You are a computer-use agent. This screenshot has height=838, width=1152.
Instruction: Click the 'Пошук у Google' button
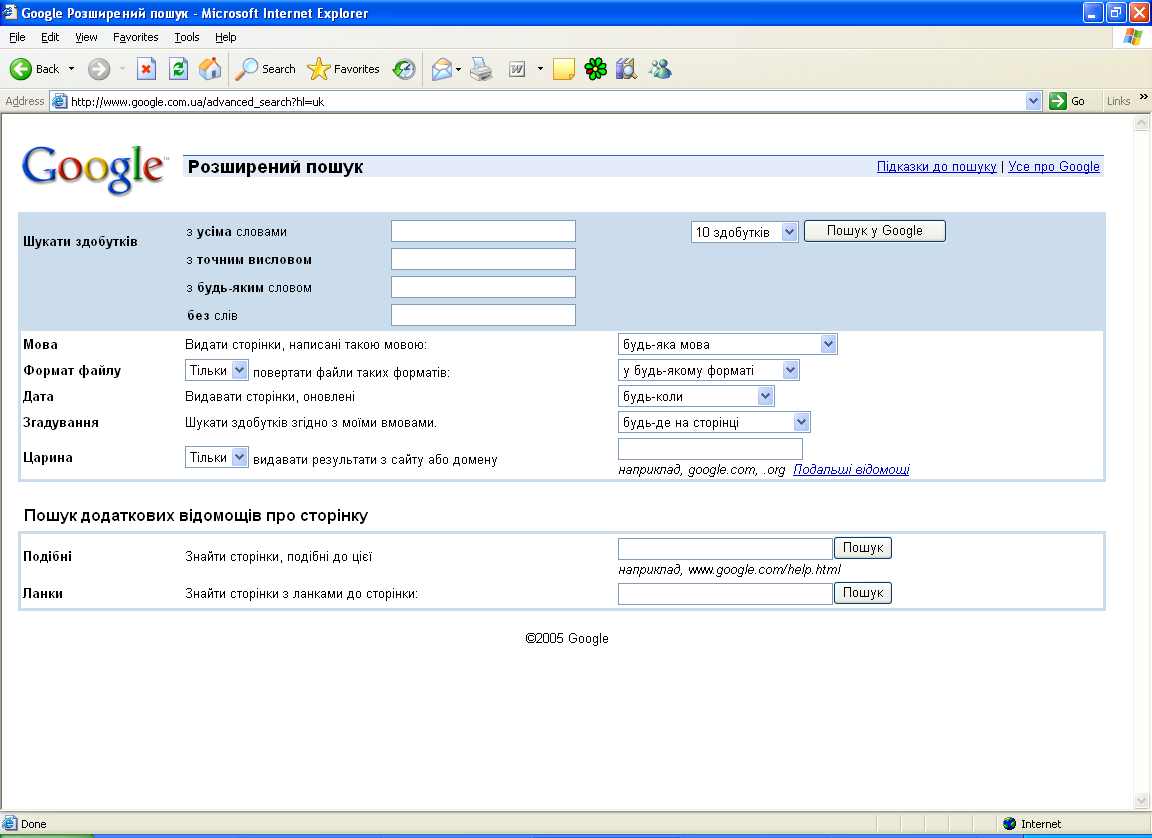(x=874, y=231)
